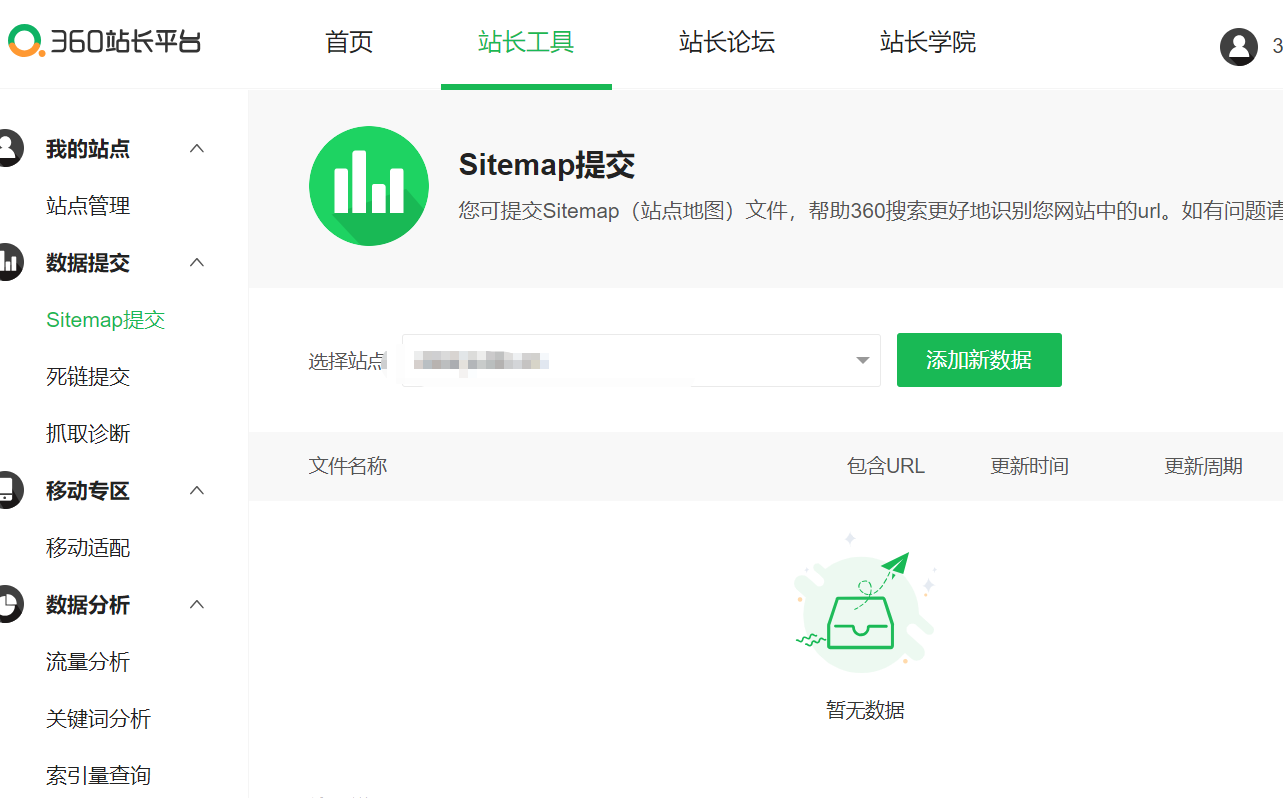
Task: Click the green Sitemap提交 chart icon
Action: tap(369, 186)
